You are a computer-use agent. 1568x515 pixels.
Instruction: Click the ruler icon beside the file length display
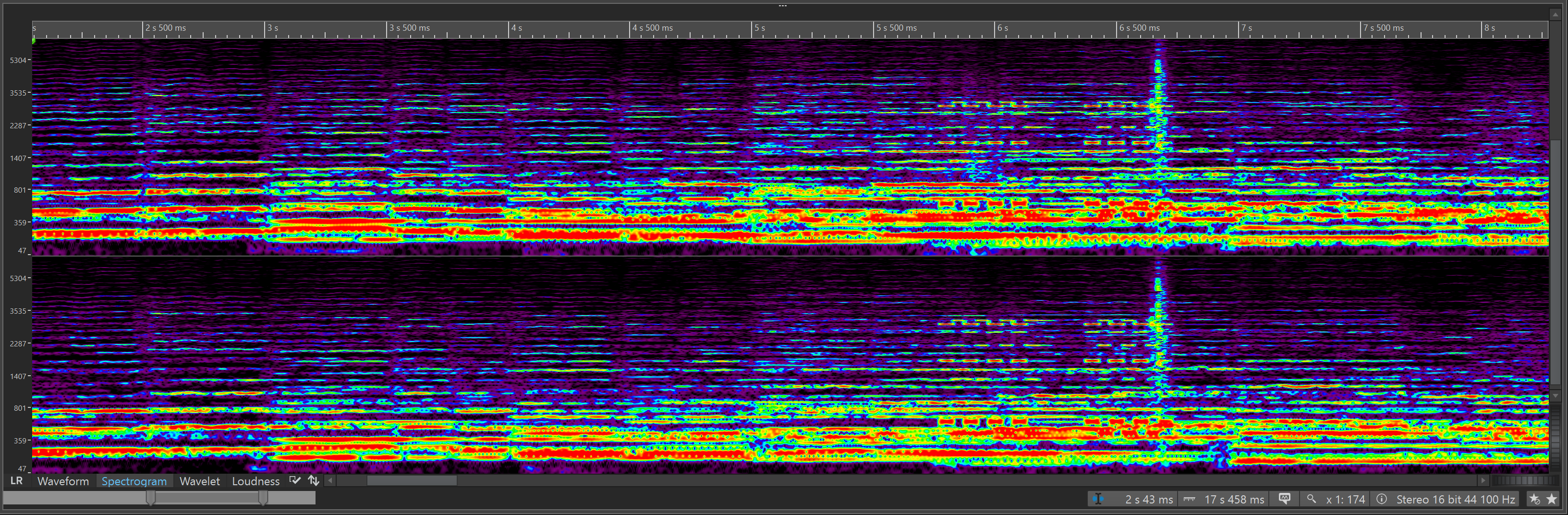(x=1189, y=499)
